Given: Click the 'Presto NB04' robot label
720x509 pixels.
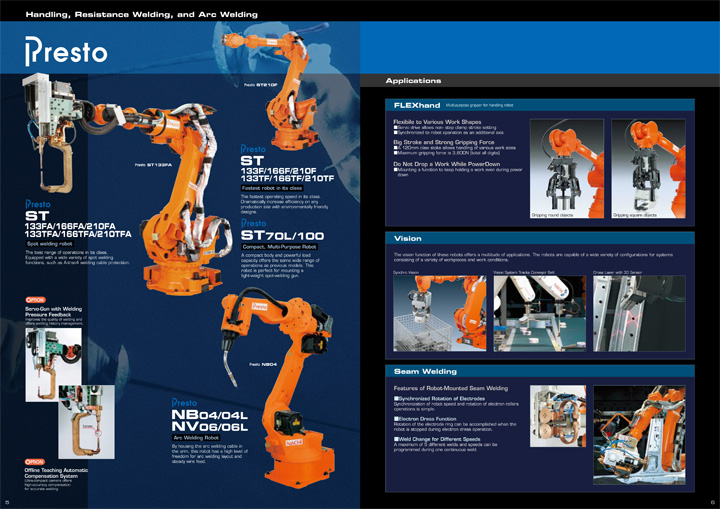Looking at the screenshot, I should tap(263, 364).
